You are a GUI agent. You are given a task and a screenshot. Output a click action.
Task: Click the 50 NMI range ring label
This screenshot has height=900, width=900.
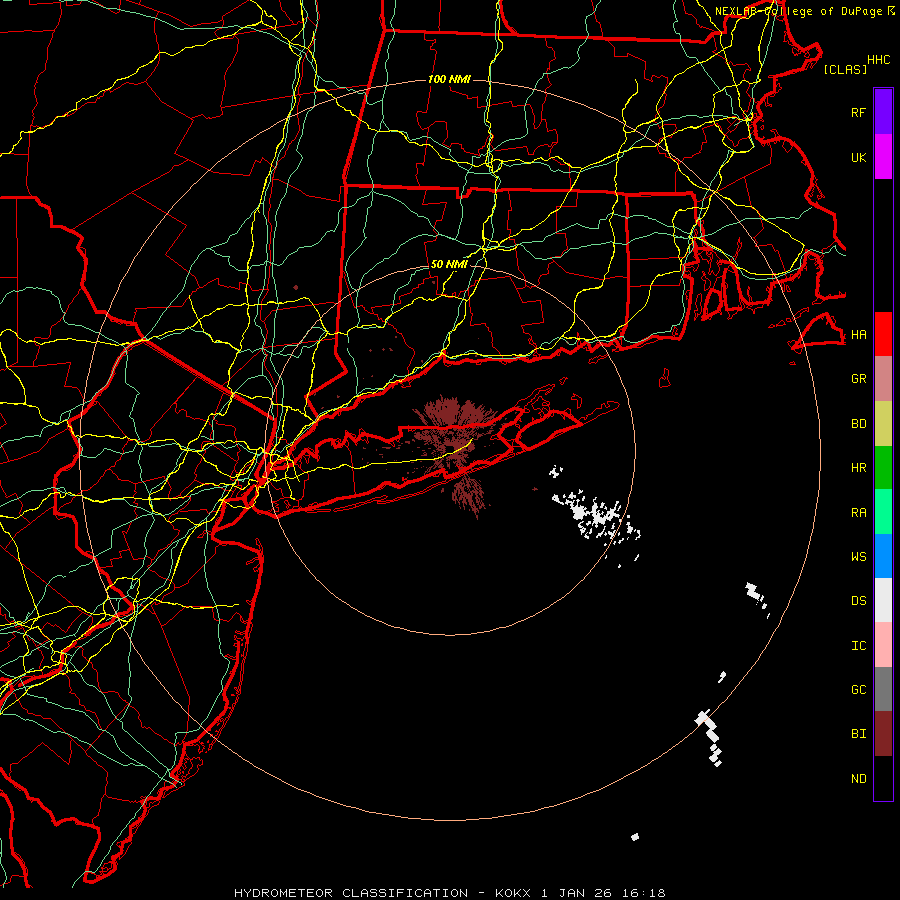pyautogui.click(x=449, y=264)
